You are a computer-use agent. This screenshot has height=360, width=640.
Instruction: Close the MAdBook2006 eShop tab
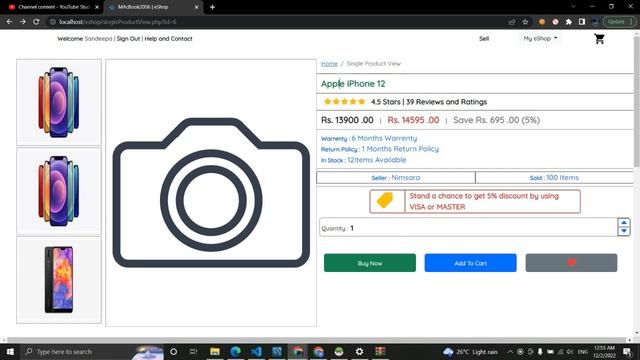(196, 7)
